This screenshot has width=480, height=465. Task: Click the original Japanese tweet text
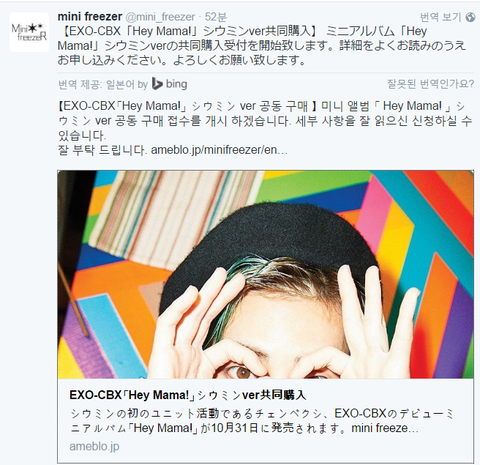pos(262,46)
